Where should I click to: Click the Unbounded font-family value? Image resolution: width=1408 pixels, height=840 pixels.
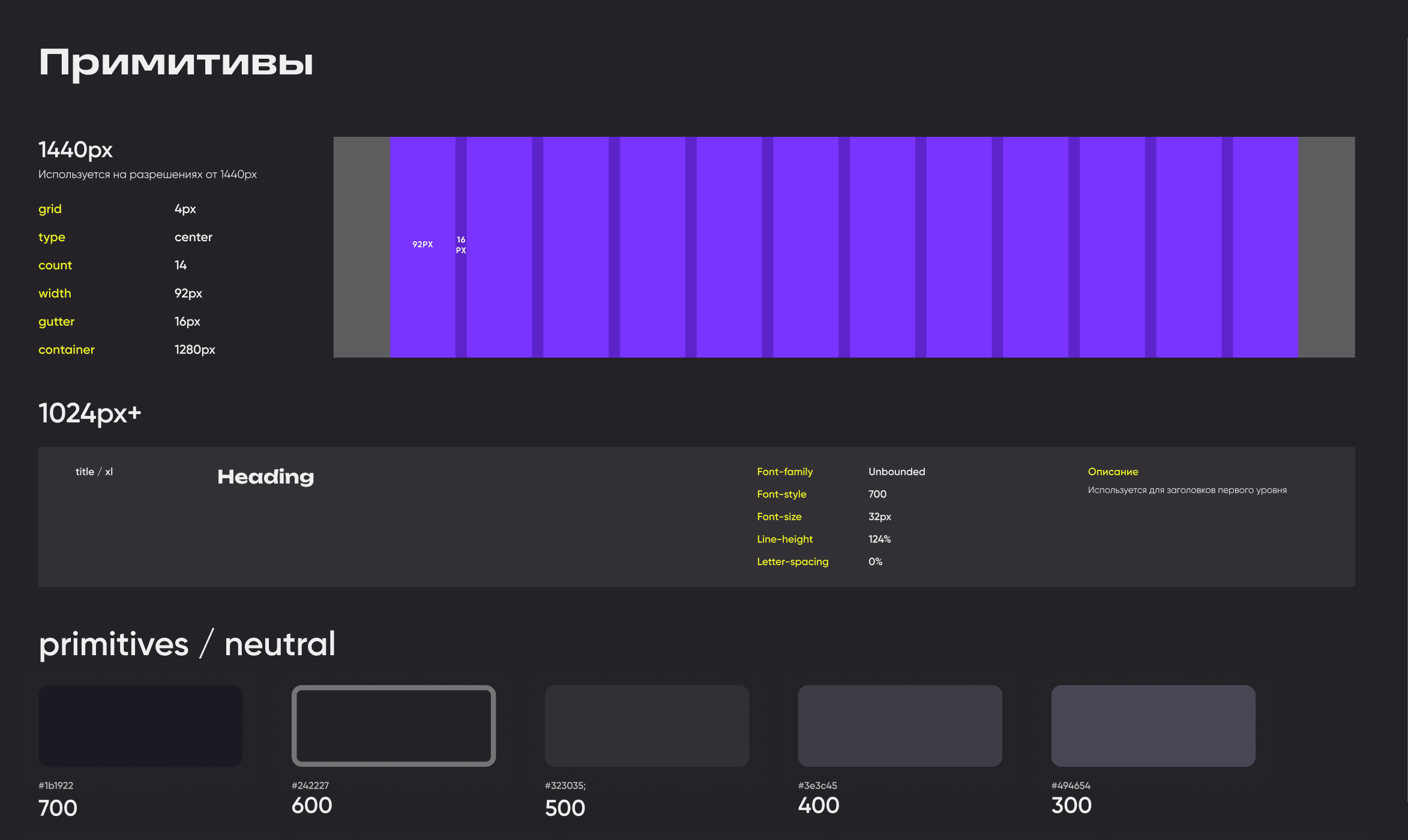click(896, 472)
